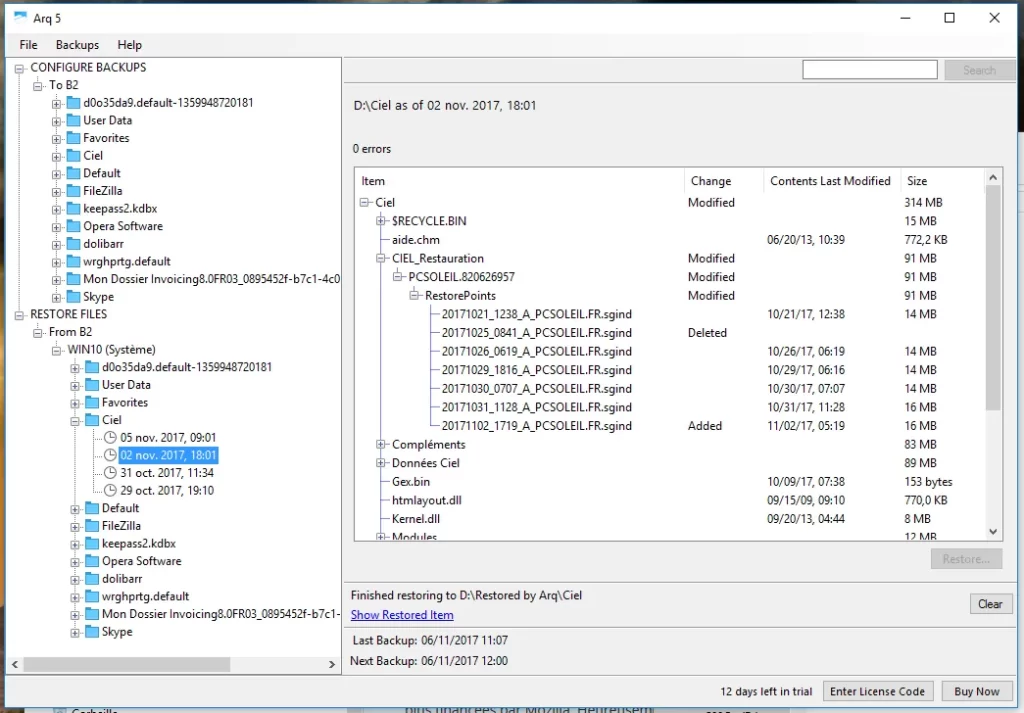The image size is (1024, 713).
Task: Click the search text field
Action: pyautogui.click(x=870, y=70)
